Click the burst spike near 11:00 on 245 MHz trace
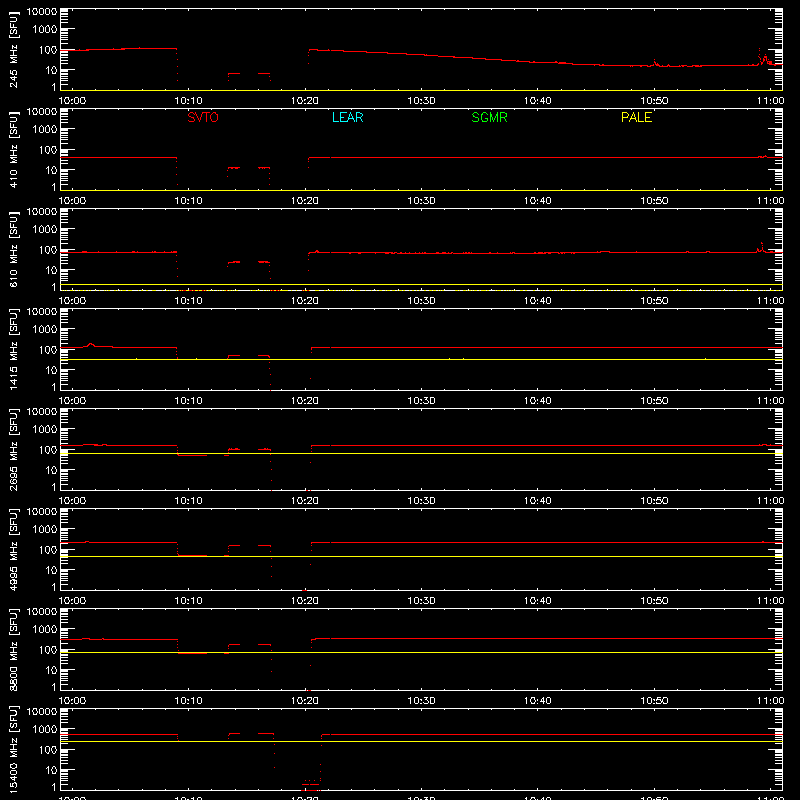Screen dimensions: 800x800 (764, 57)
